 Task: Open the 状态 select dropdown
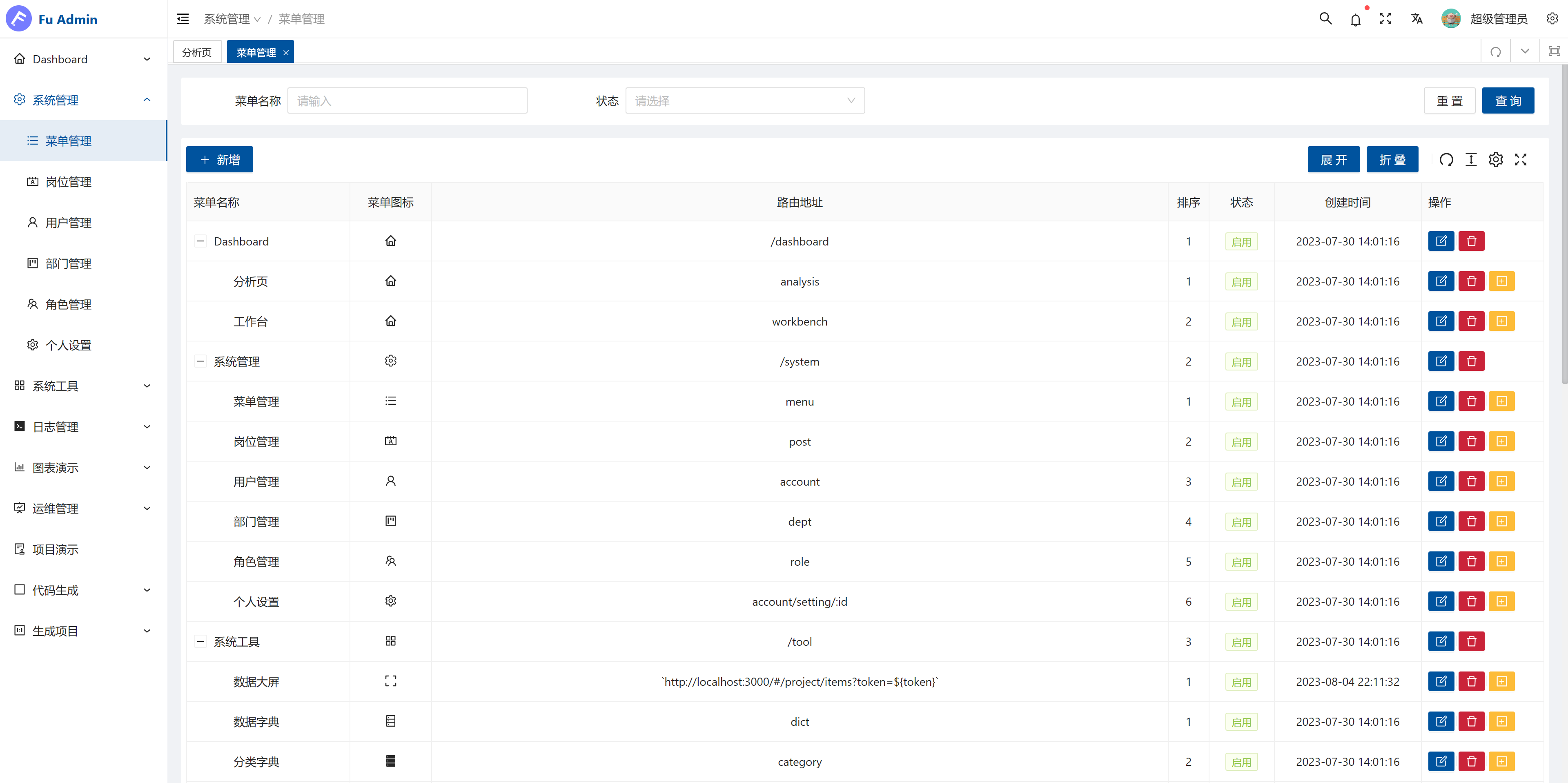click(744, 101)
